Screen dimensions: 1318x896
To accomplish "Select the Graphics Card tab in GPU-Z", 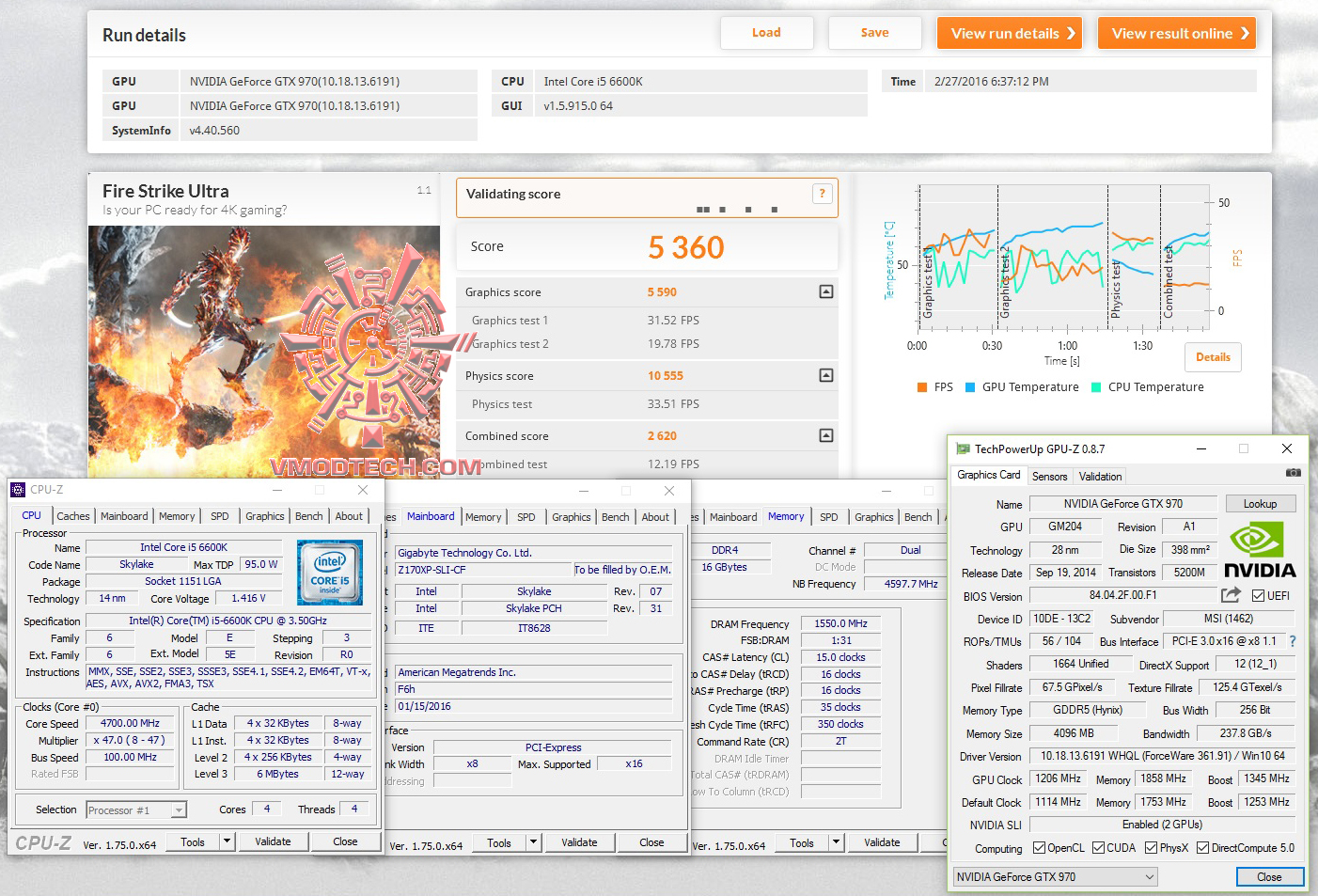I will [x=989, y=475].
